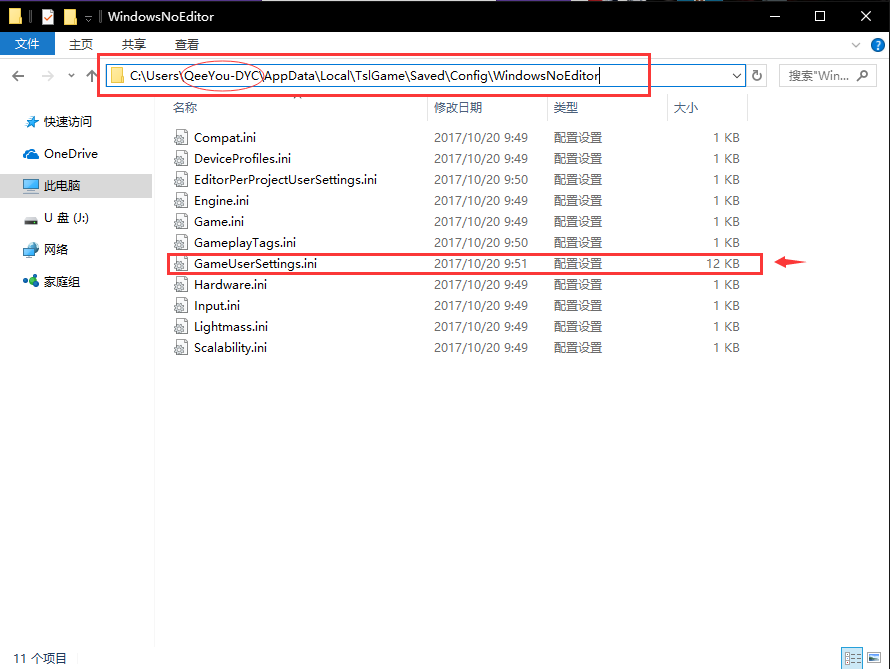The image size is (890, 669).
Task: Expand the ribbon with the chevron
Action: click(856, 45)
